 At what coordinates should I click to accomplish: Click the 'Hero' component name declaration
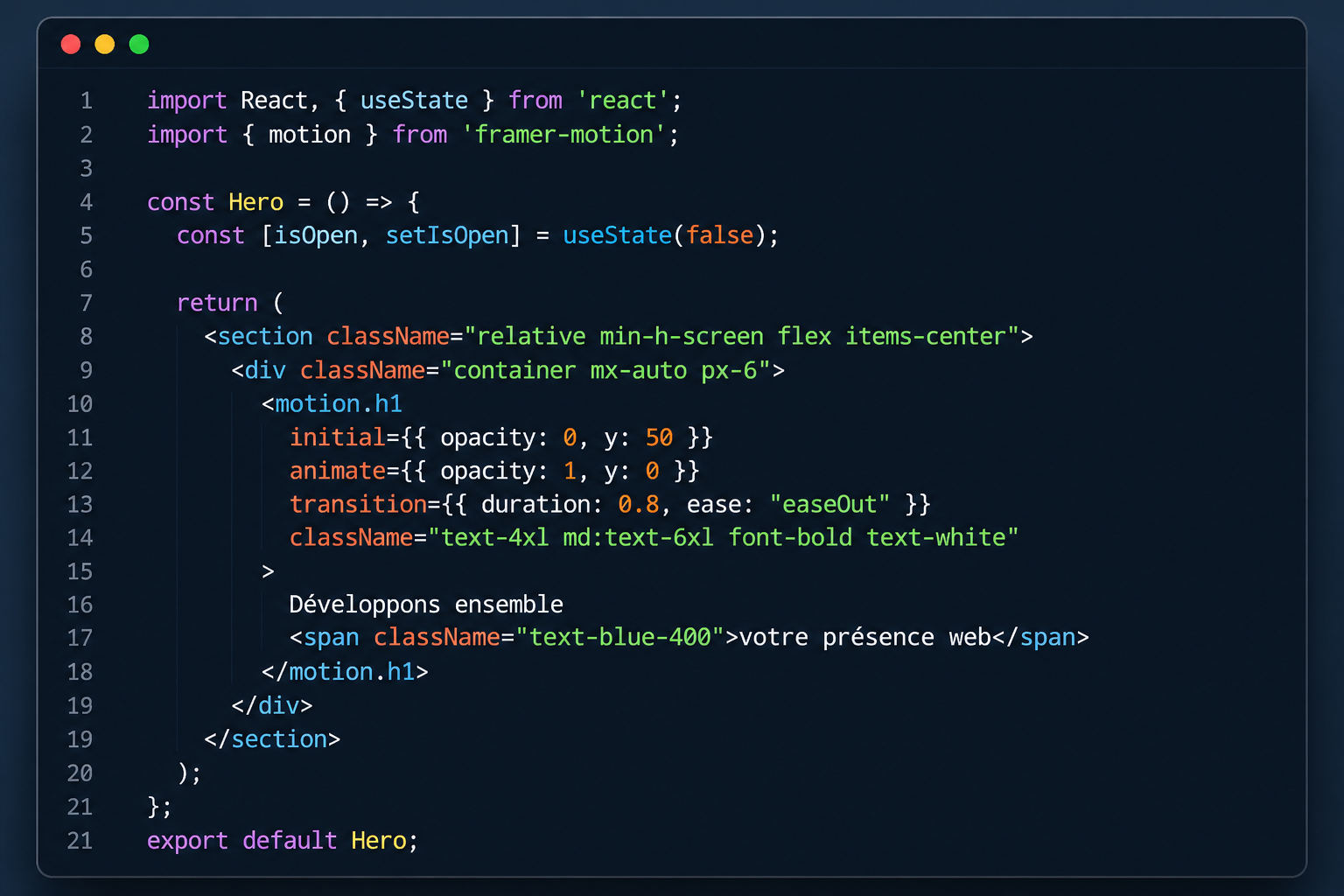click(255, 202)
